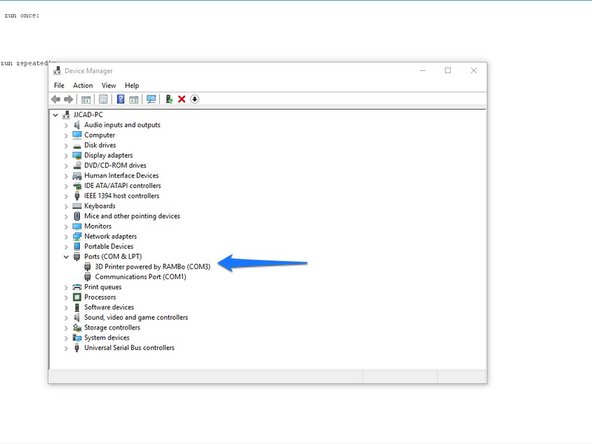Open the File menu
The image size is (592, 444).
pos(59,85)
